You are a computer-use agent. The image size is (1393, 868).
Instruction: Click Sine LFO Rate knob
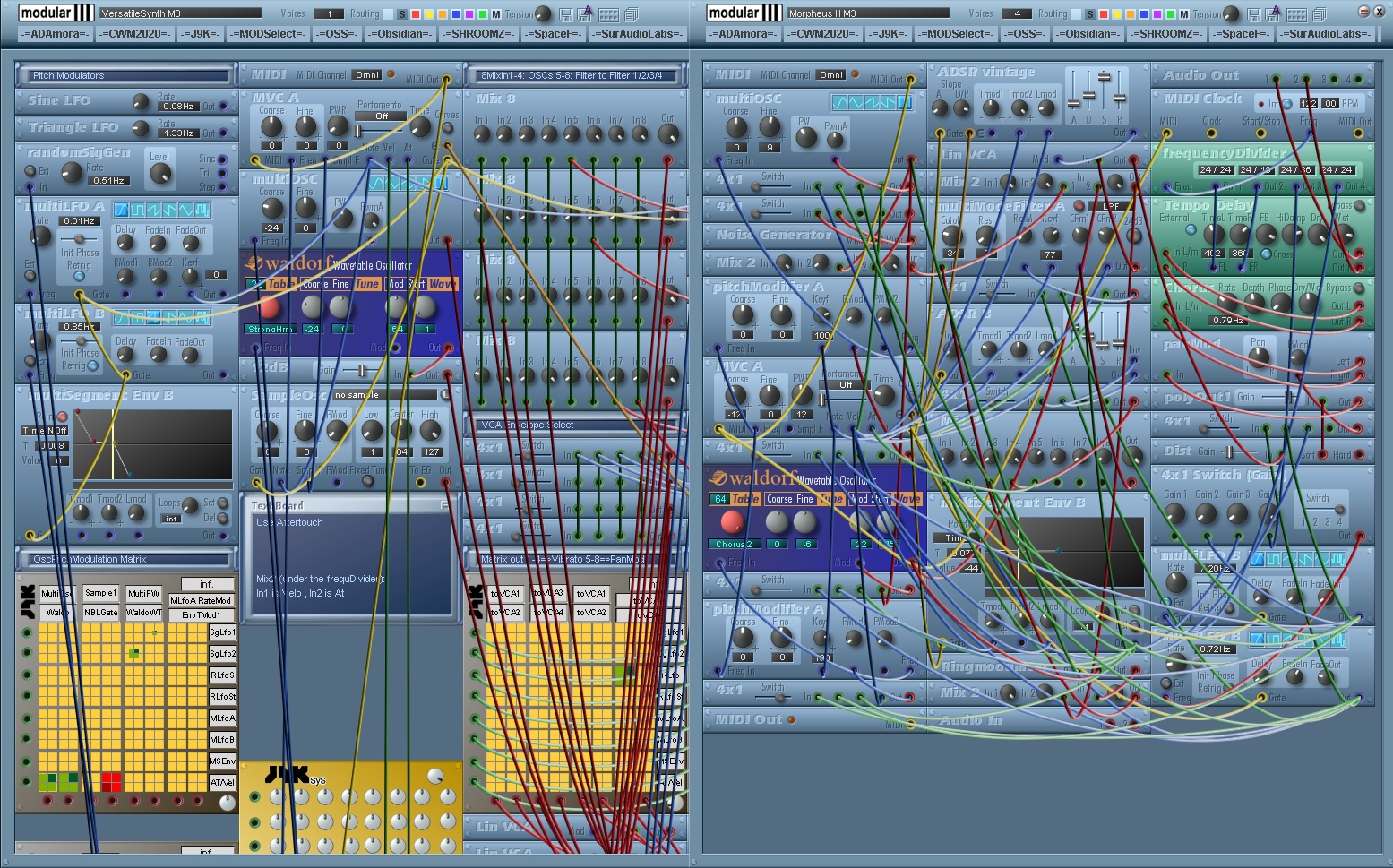click(x=141, y=101)
